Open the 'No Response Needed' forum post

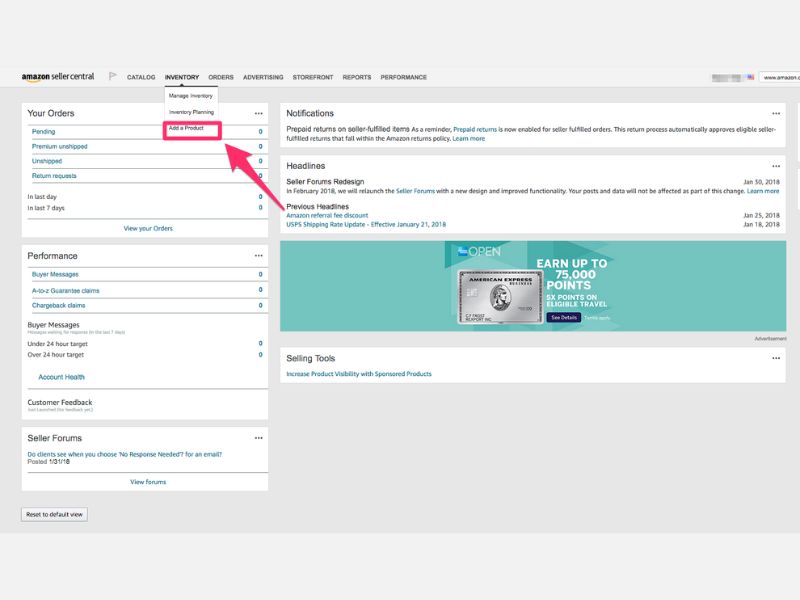pos(124,454)
